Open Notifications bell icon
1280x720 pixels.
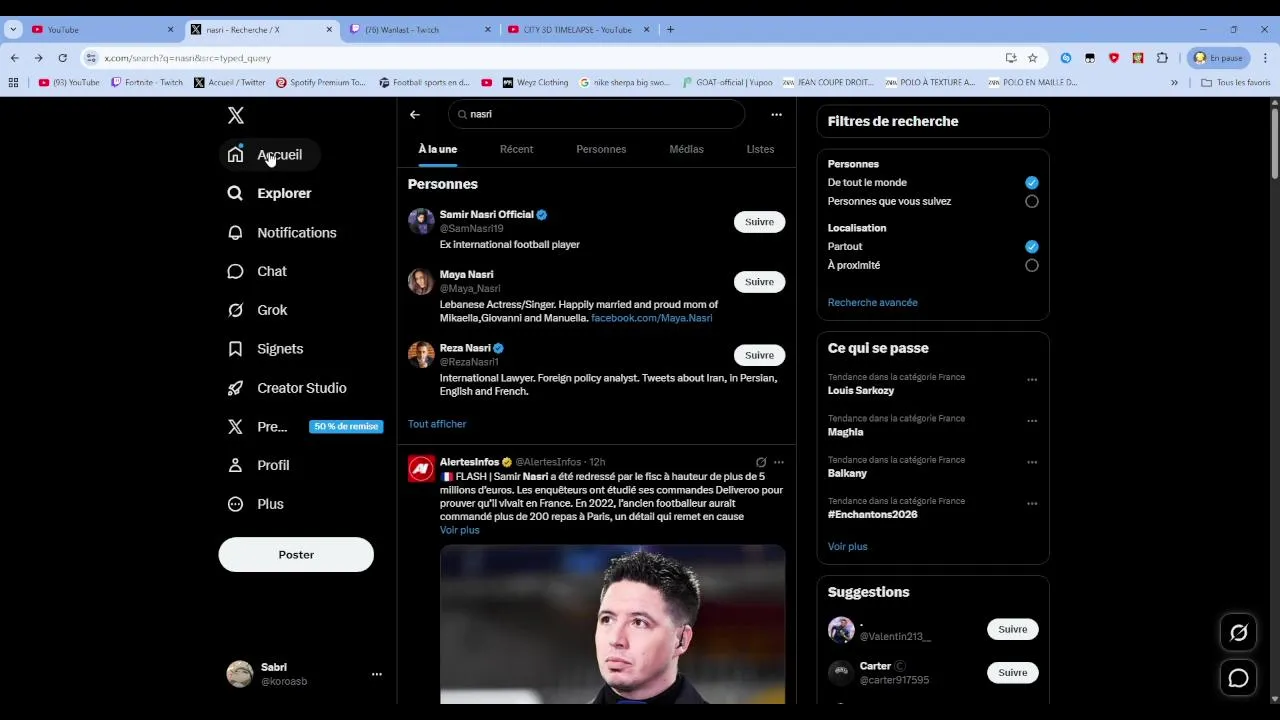click(x=235, y=232)
